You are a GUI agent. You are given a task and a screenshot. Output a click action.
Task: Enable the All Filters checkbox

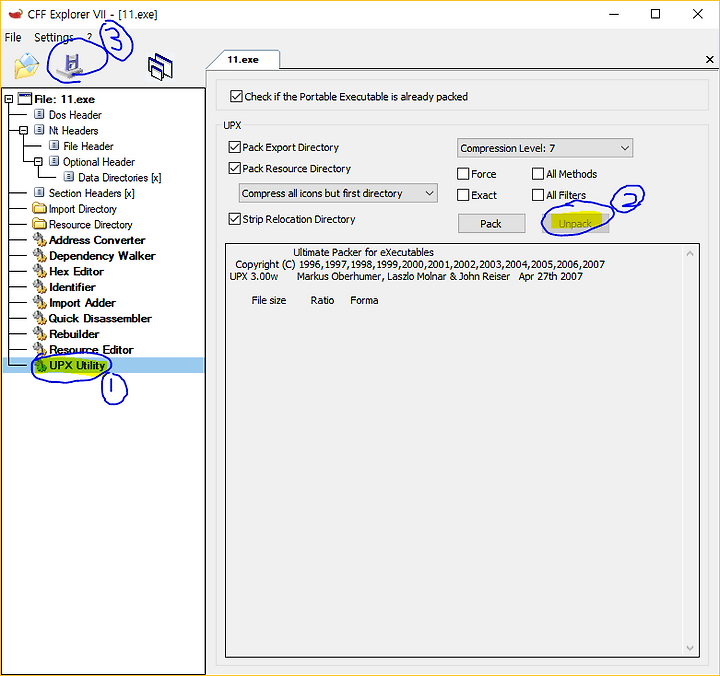tap(538, 195)
